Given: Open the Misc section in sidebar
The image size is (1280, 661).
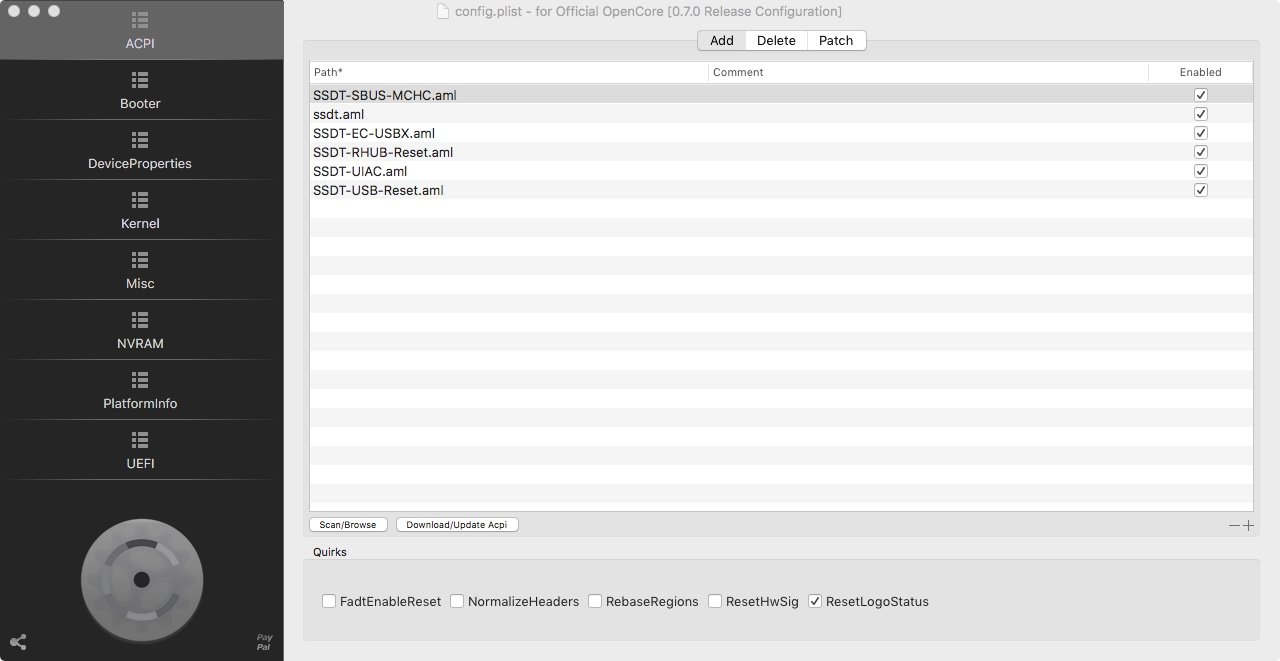Looking at the screenshot, I should pyautogui.click(x=140, y=271).
